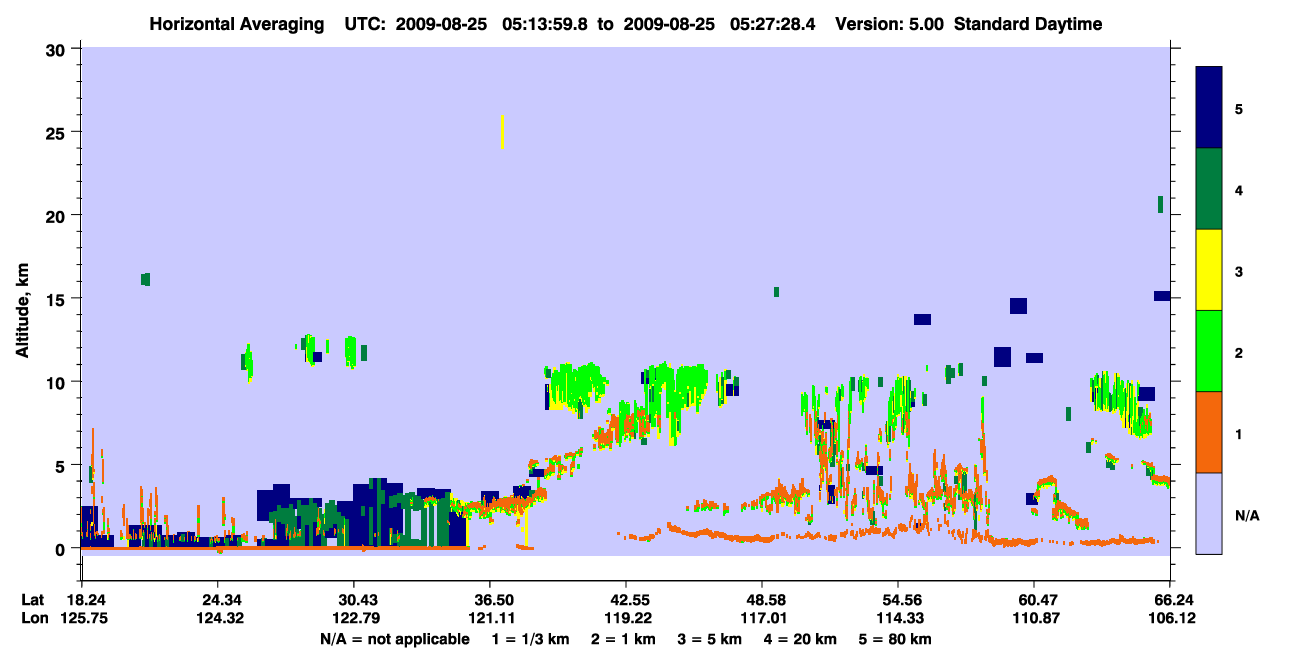The height and width of the screenshot is (667, 1300).
Task: Click the longitude value 106.12
Action: pyautogui.click(x=1170, y=618)
